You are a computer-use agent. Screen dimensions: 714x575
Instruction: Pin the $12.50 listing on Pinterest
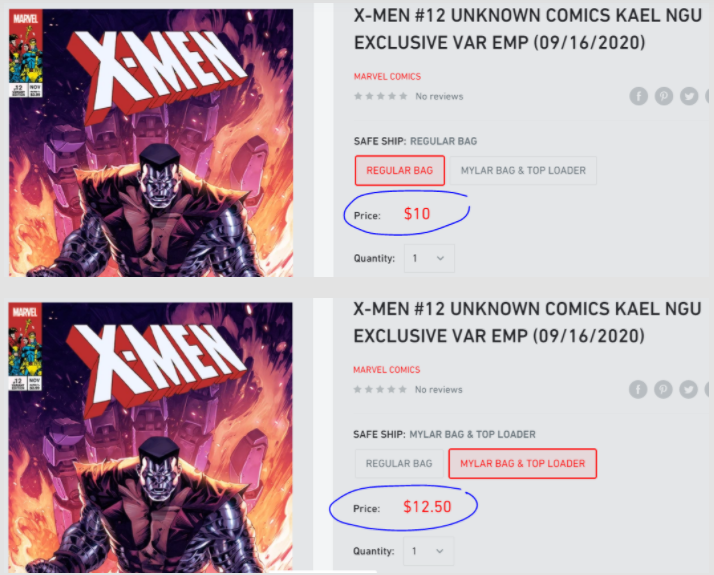click(664, 389)
